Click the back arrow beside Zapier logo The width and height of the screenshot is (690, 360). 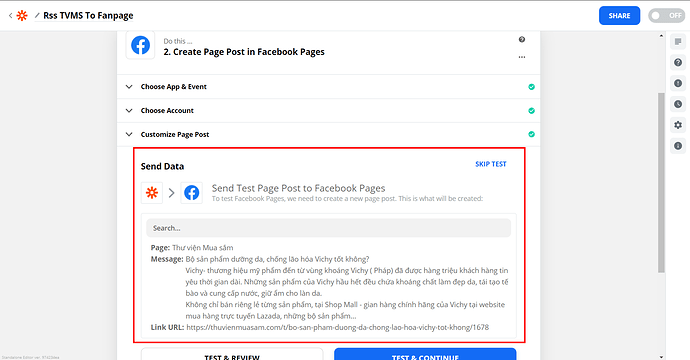[10, 15]
